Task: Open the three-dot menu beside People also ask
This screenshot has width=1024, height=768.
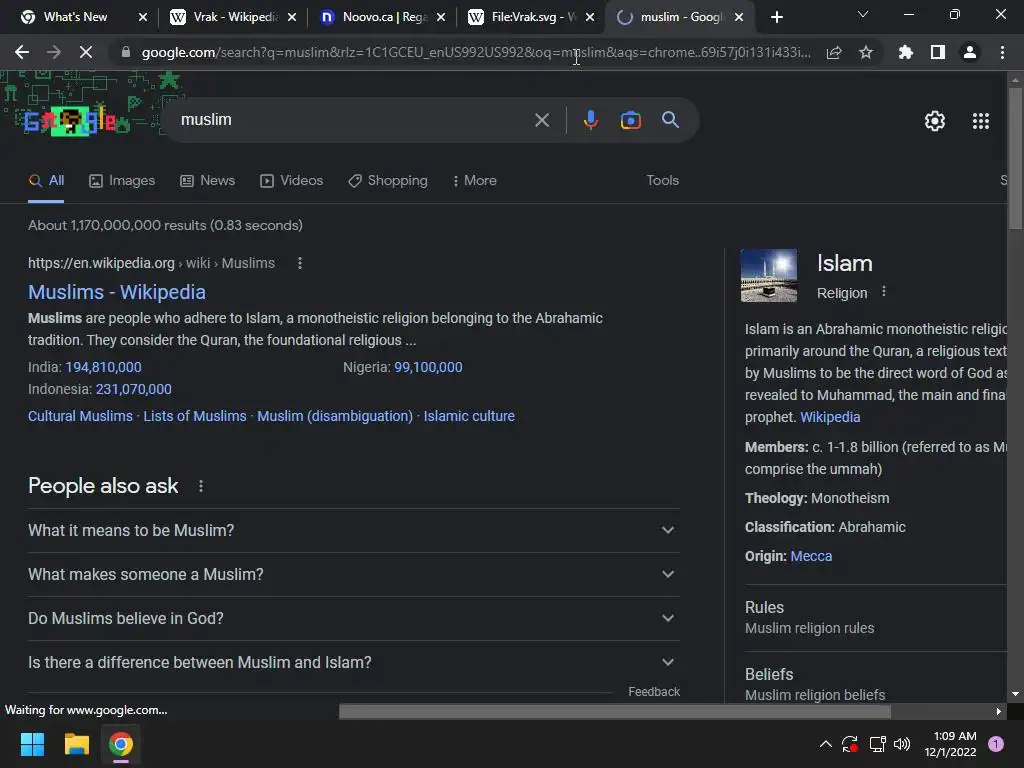Action: click(x=200, y=486)
